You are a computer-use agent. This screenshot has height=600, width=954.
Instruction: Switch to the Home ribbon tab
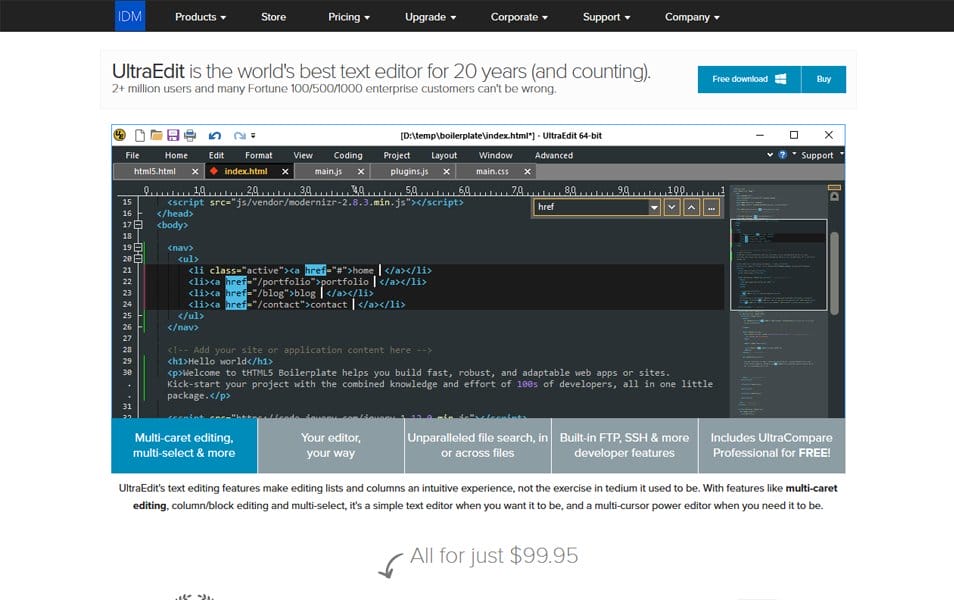pyautogui.click(x=176, y=155)
